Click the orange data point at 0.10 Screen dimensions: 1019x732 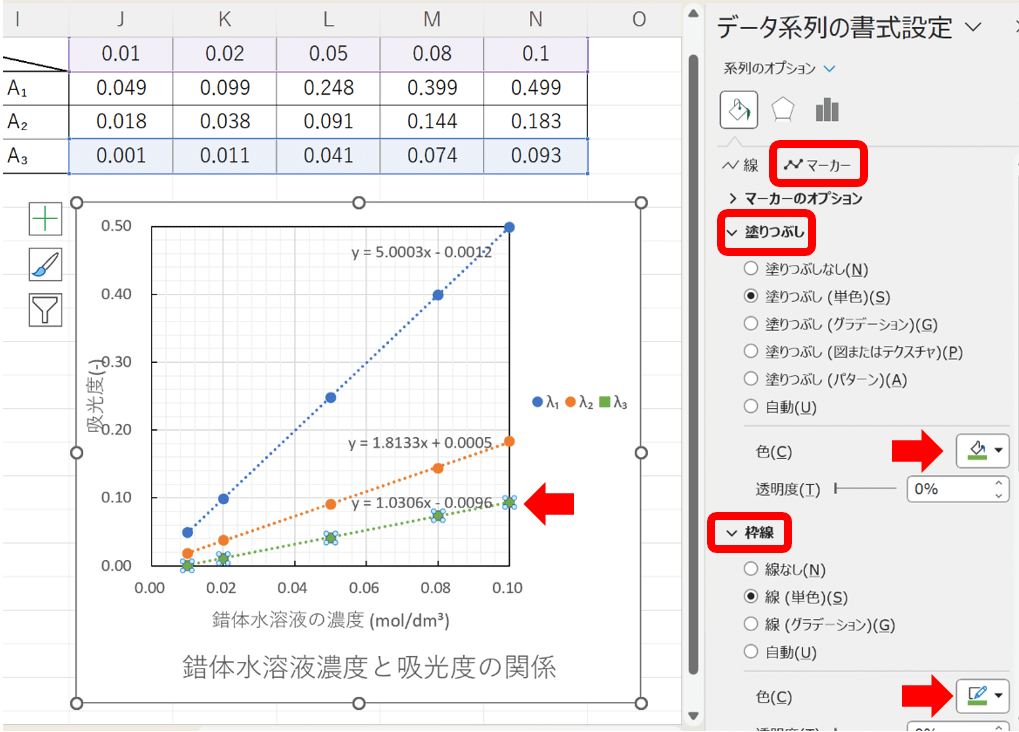[x=510, y=441]
